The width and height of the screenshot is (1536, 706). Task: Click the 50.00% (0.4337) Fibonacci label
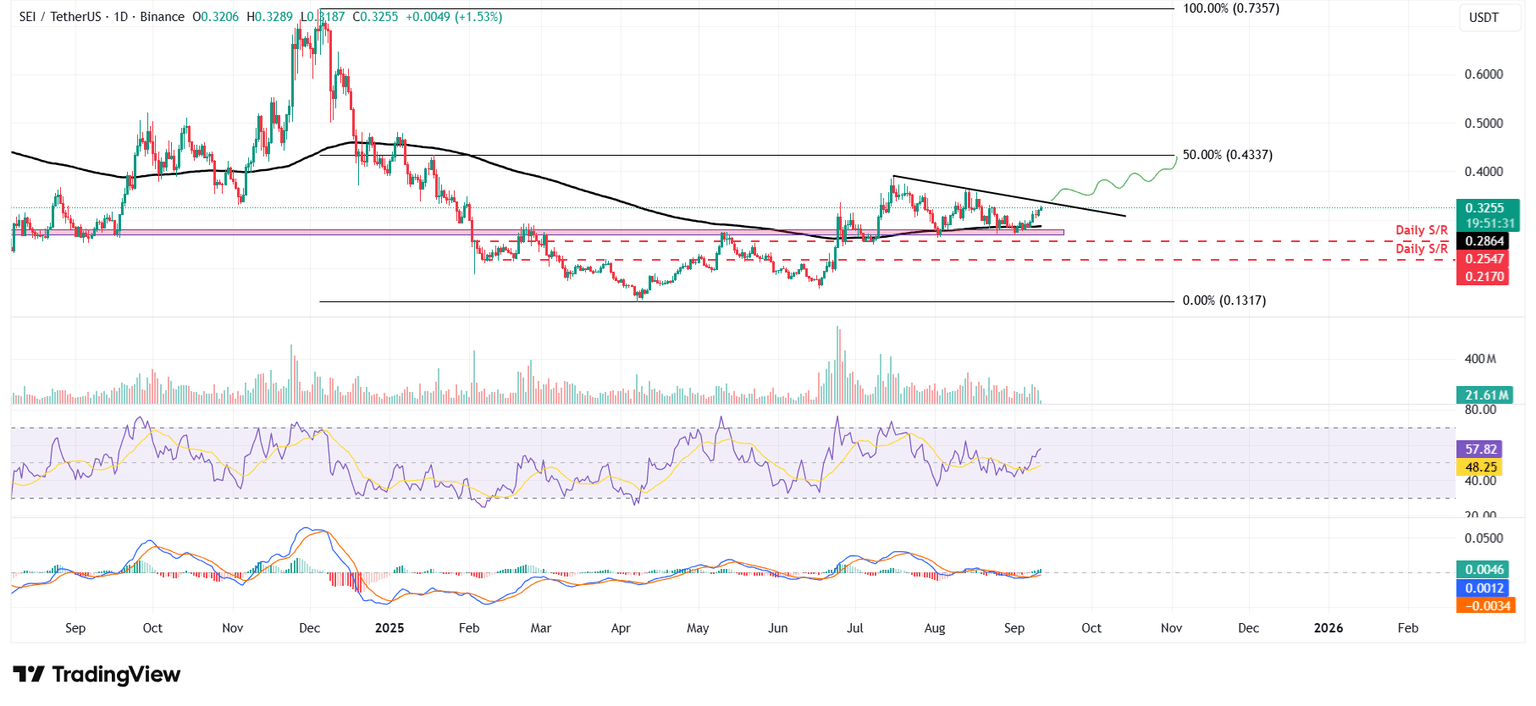pos(1229,155)
